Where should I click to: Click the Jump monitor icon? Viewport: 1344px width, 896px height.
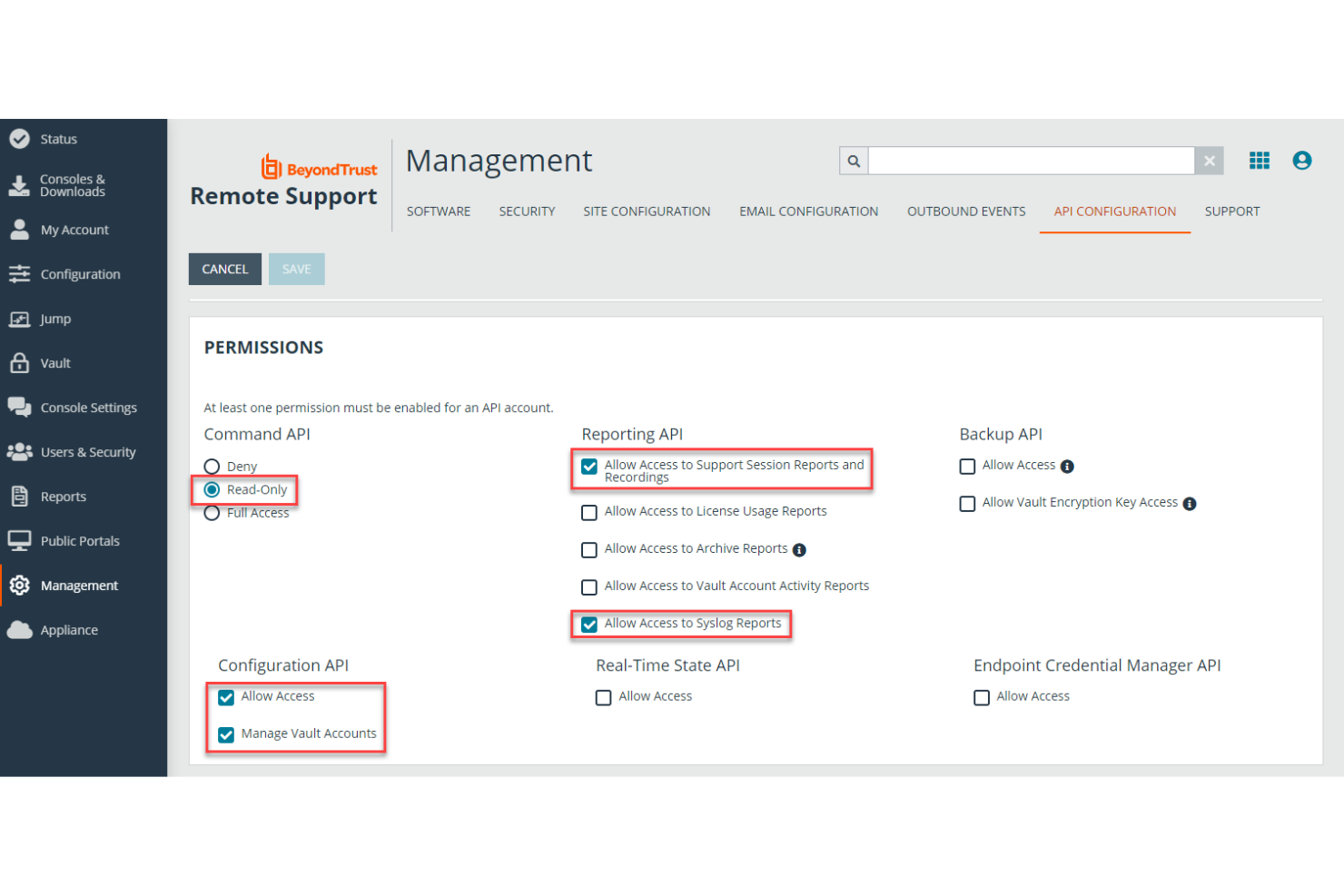point(19,319)
